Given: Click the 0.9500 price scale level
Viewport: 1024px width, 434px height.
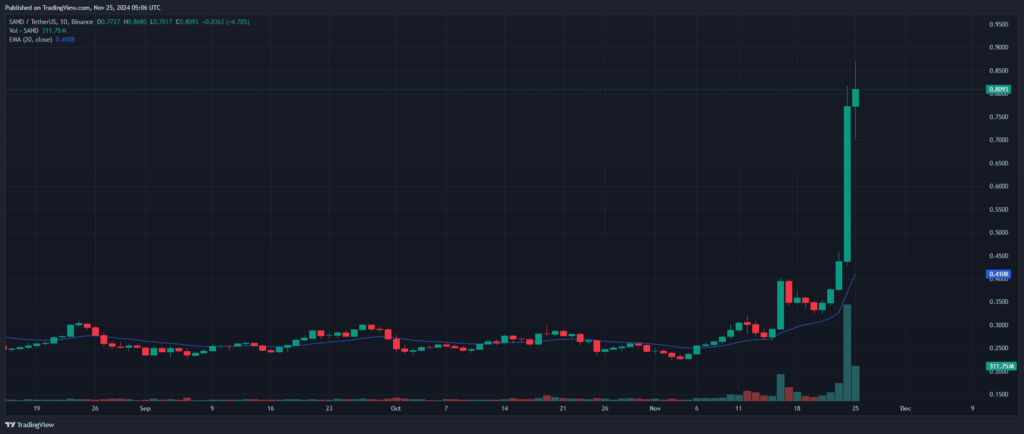Looking at the screenshot, I should pyautogui.click(x=997, y=23).
